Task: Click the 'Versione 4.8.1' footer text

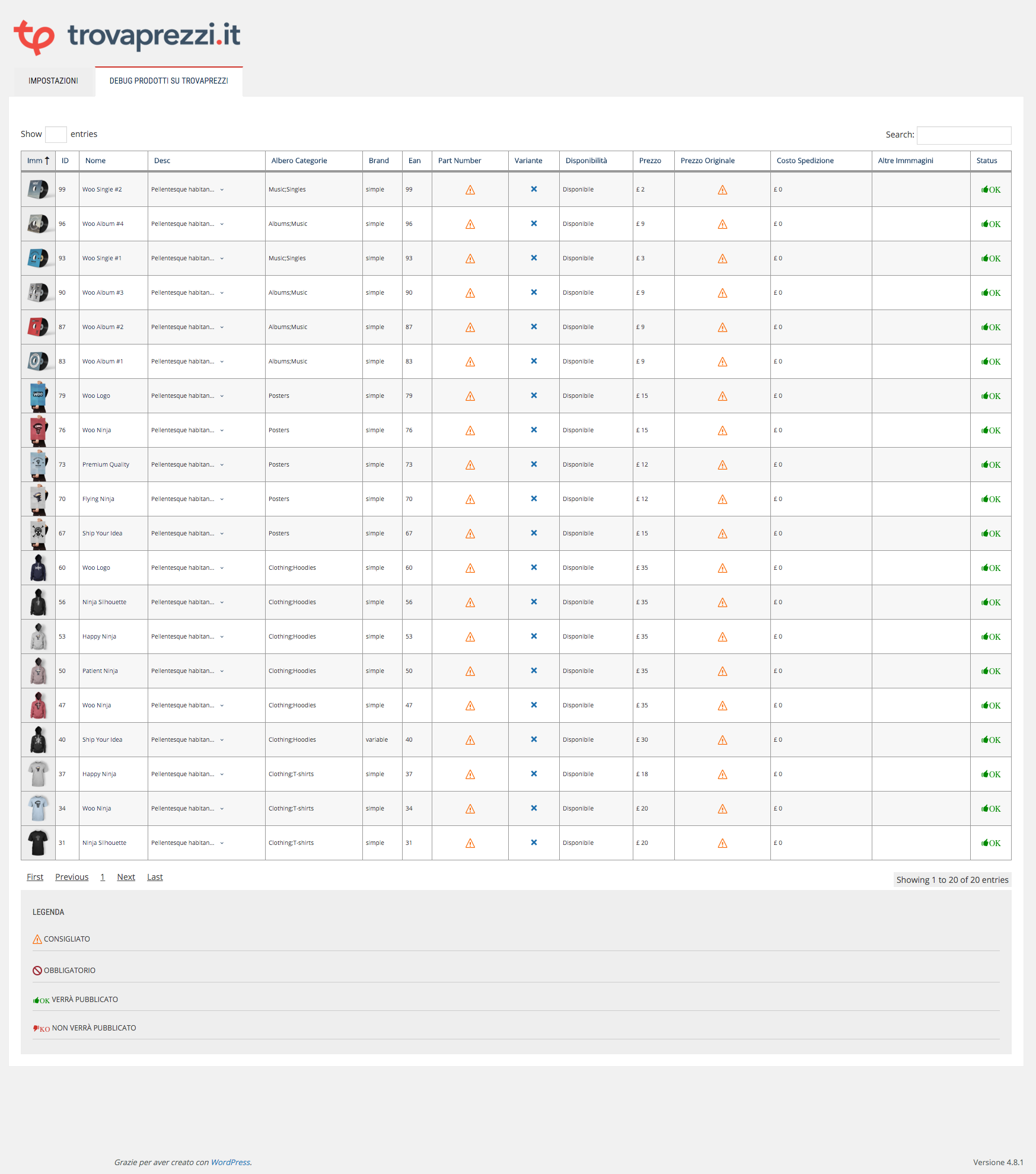Action: (998, 1162)
